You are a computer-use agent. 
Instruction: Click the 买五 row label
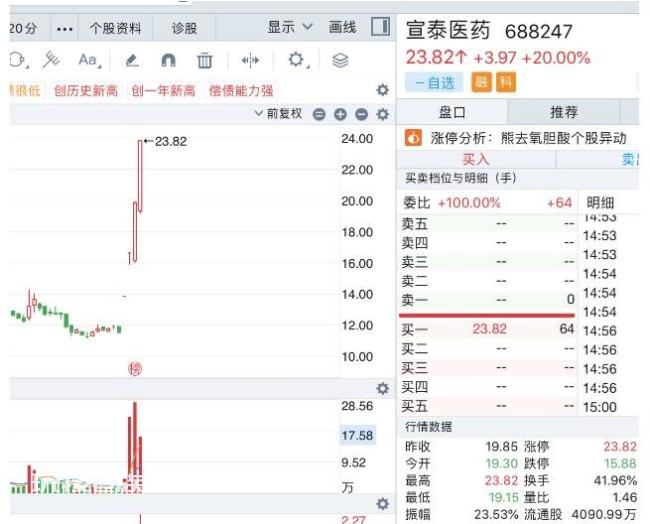tap(415, 406)
